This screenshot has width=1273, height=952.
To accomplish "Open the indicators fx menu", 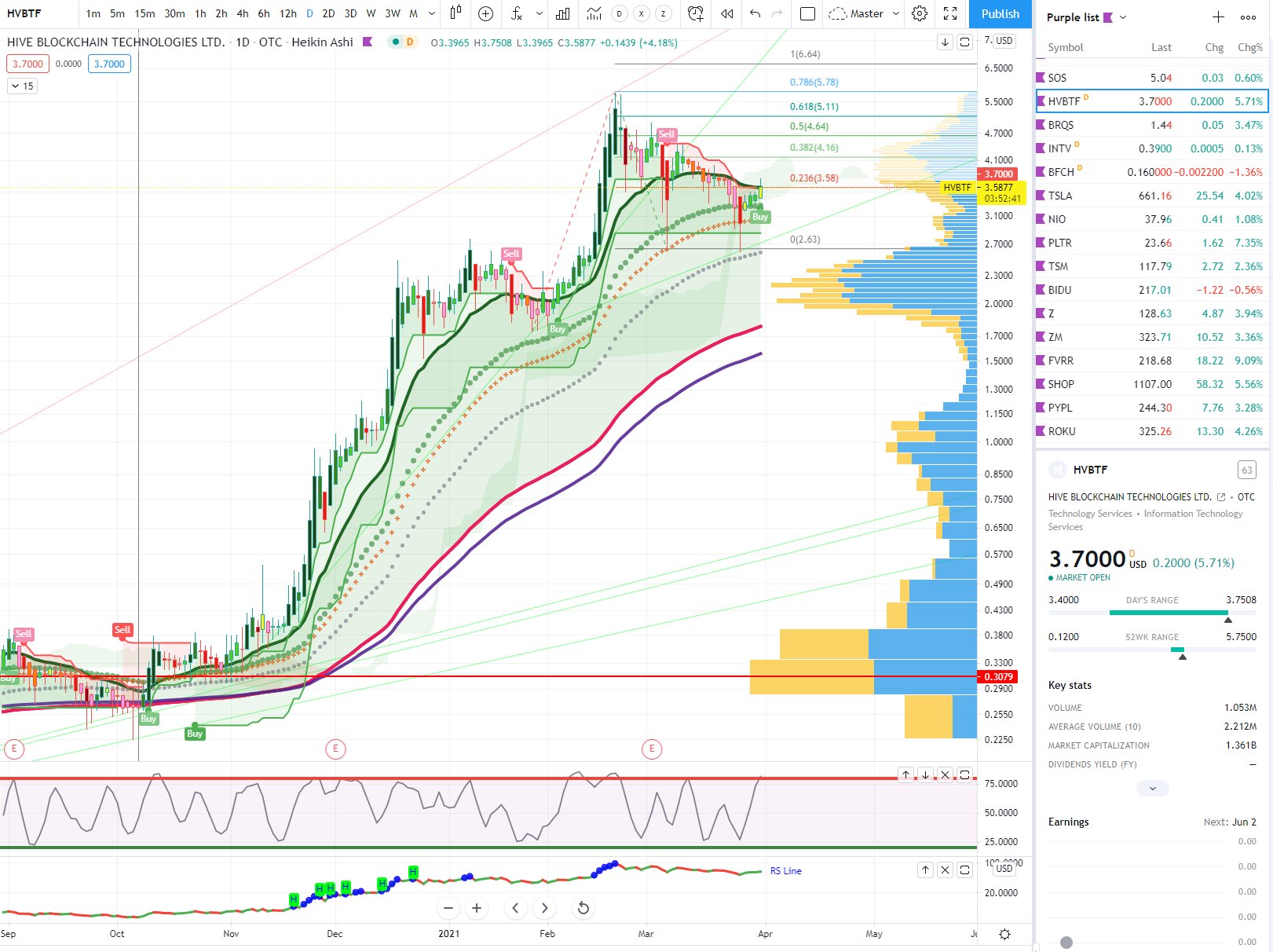I will [x=516, y=13].
